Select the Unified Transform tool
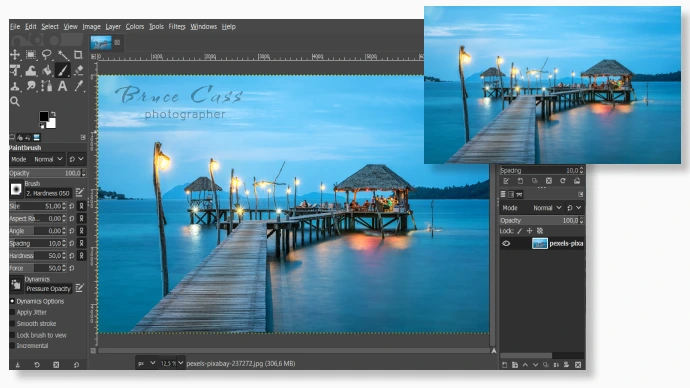Image resolution: width=690 pixels, height=388 pixels. [x=15, y=70]
